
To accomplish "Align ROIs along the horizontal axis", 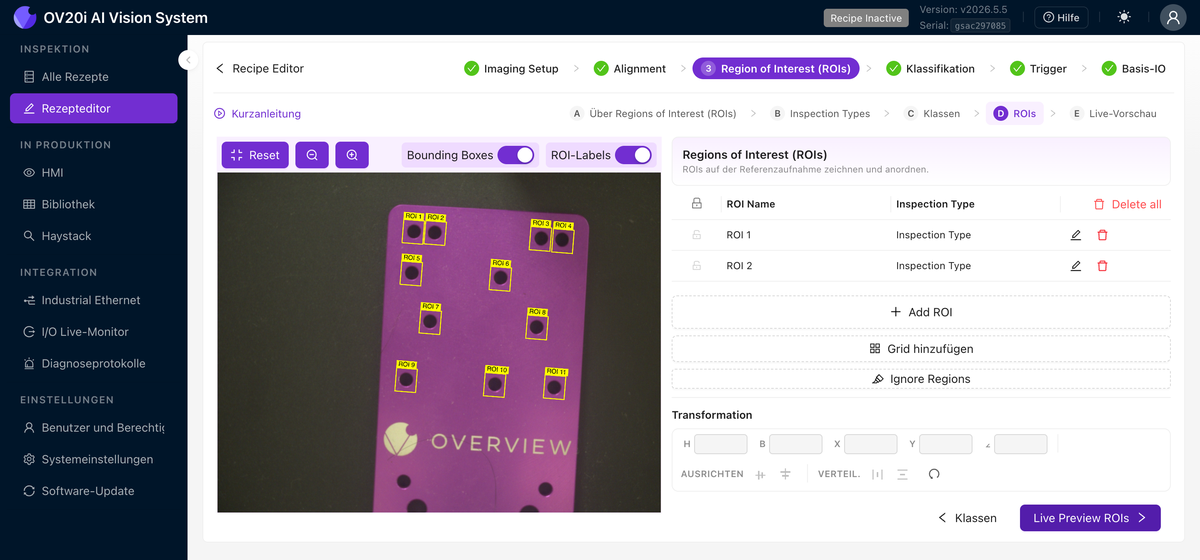I will point(785,474).
